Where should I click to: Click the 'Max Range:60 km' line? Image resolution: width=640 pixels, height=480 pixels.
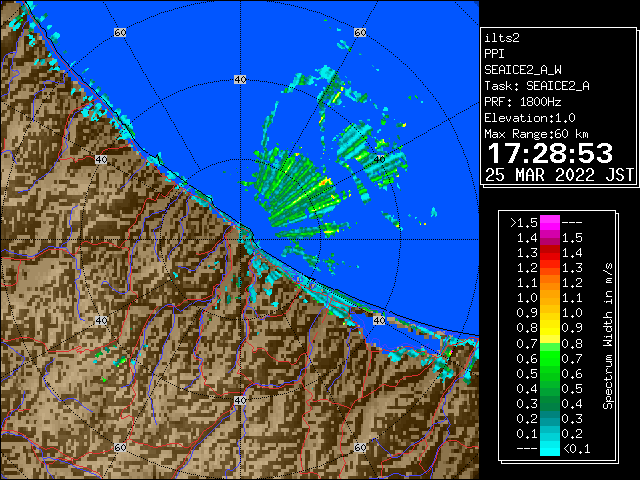(536, 134)
